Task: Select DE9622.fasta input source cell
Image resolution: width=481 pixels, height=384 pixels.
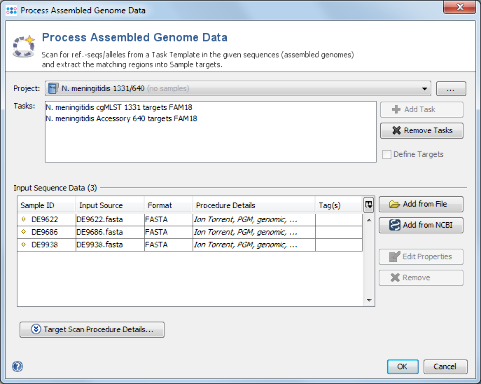Action: tap(110, 219)
